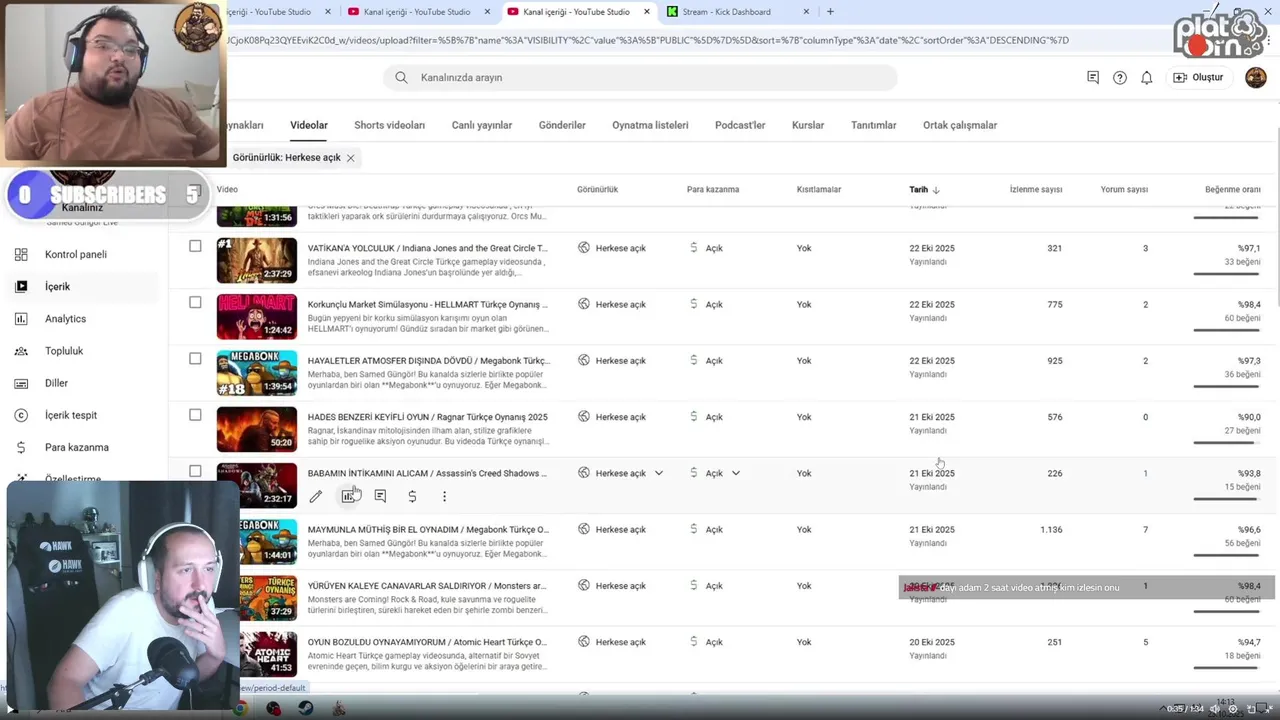
Task: Switch to the Podcast'ler tab
Action: tap(740, 125)
